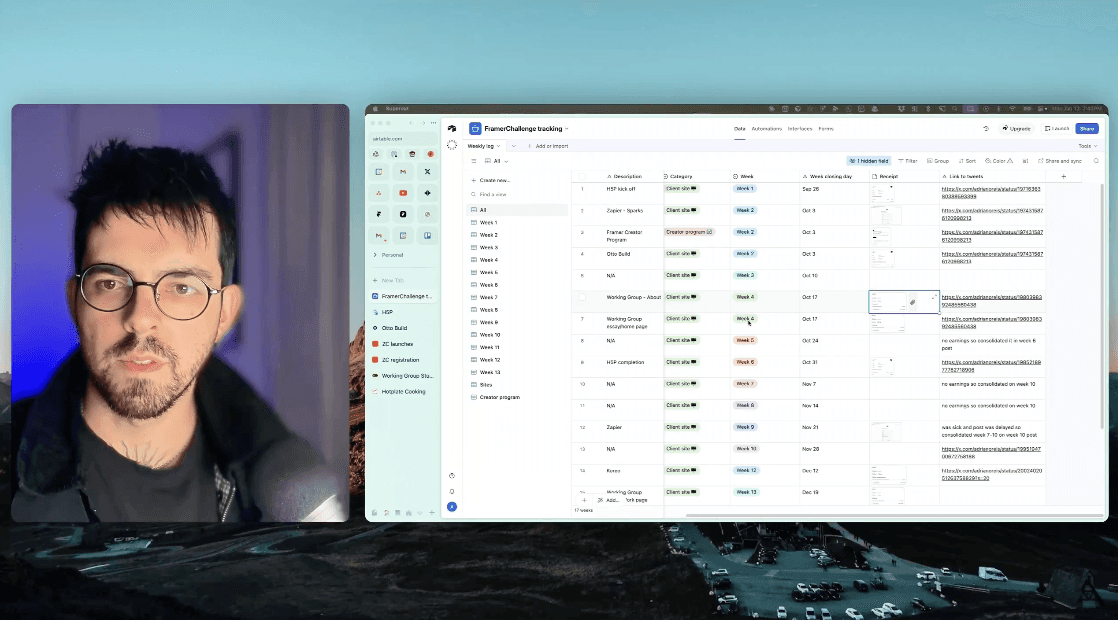Viewport: 1118px width, 620px height.
Task: Click the blue Share button
Action: 1087,129
